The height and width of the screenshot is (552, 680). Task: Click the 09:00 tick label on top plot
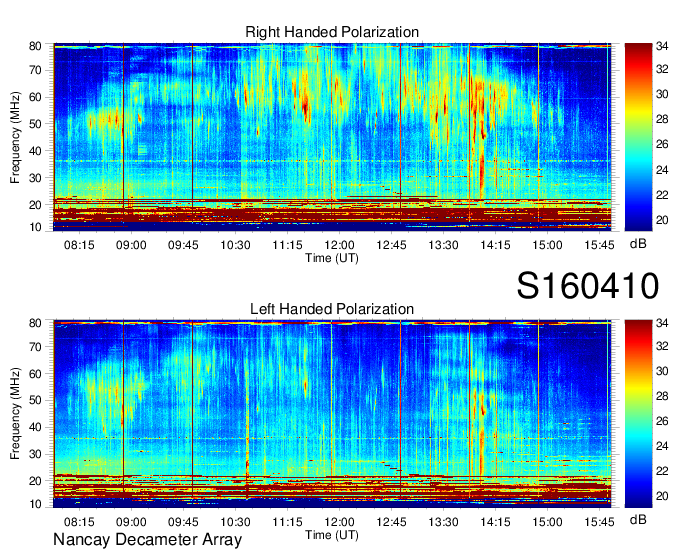click(131, 245)
